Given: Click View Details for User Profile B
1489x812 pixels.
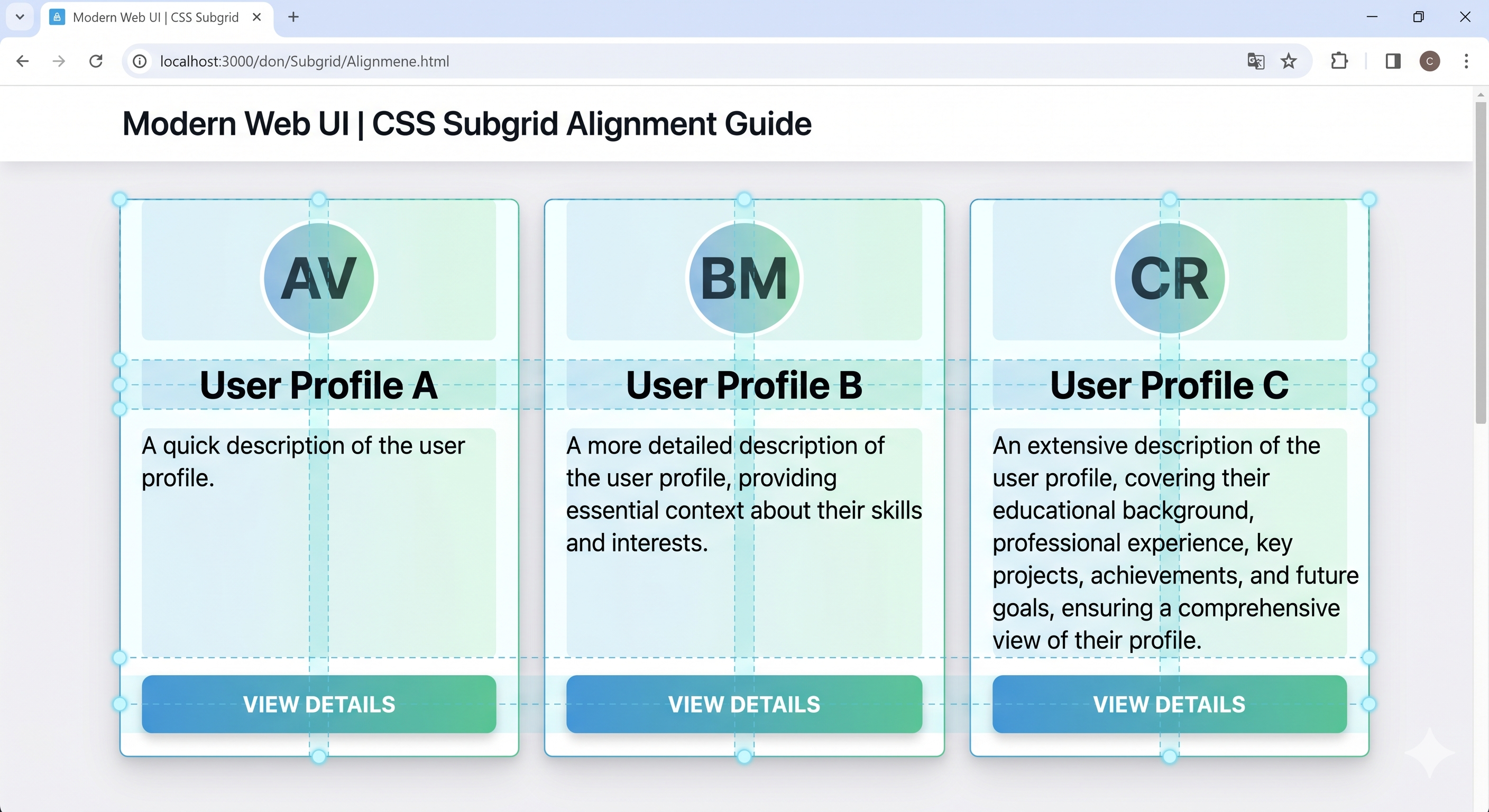Looking at the screenshot, I should click(744, 704).
